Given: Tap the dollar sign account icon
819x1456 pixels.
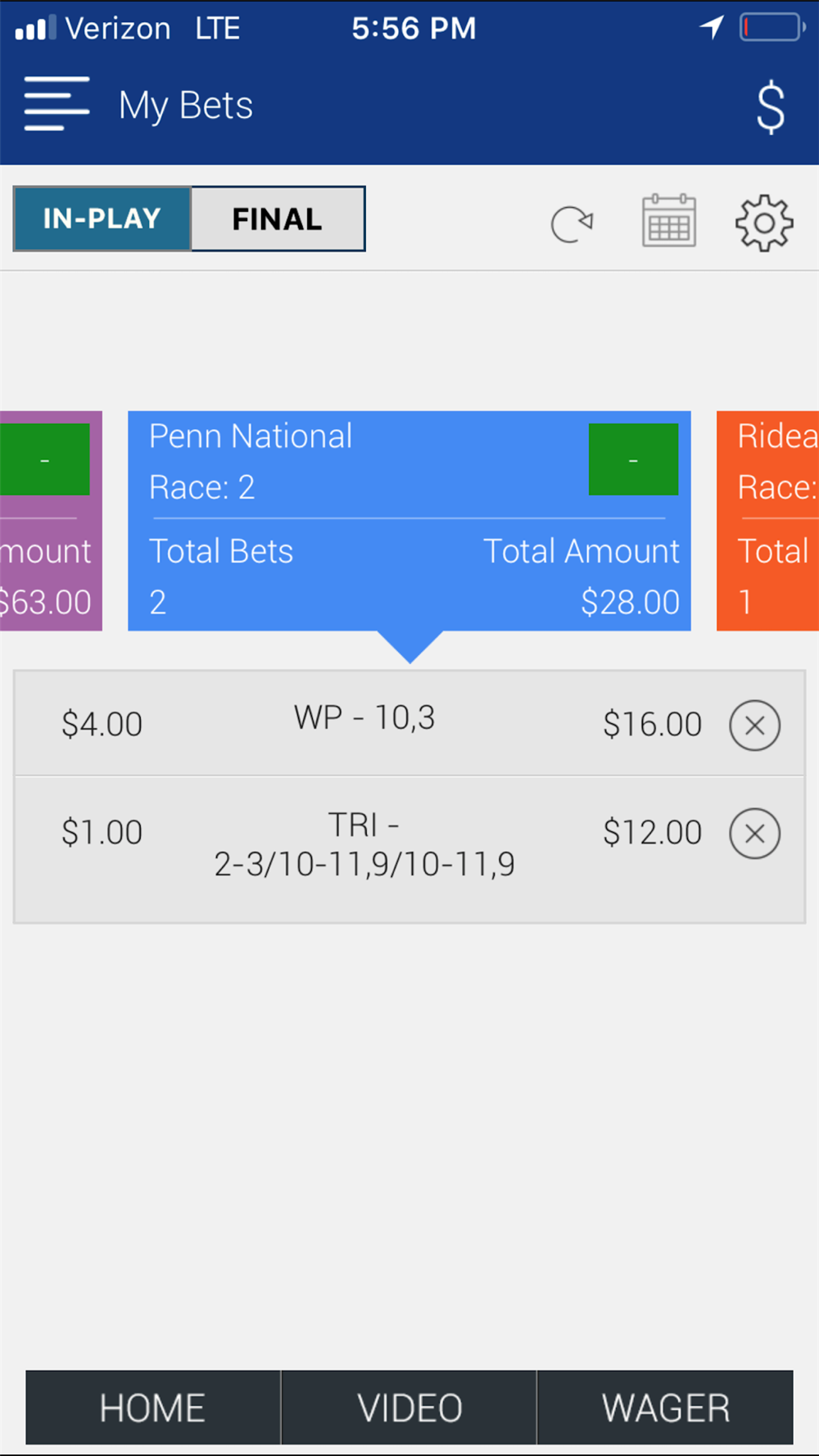Looking at the screenshot, I should point(770,107).
